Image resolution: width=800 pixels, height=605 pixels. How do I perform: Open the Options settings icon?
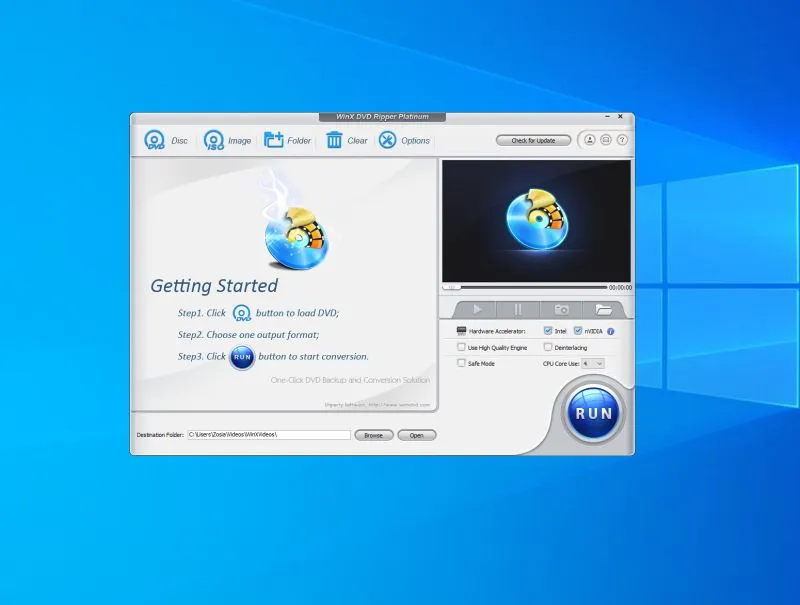(387, 141)
